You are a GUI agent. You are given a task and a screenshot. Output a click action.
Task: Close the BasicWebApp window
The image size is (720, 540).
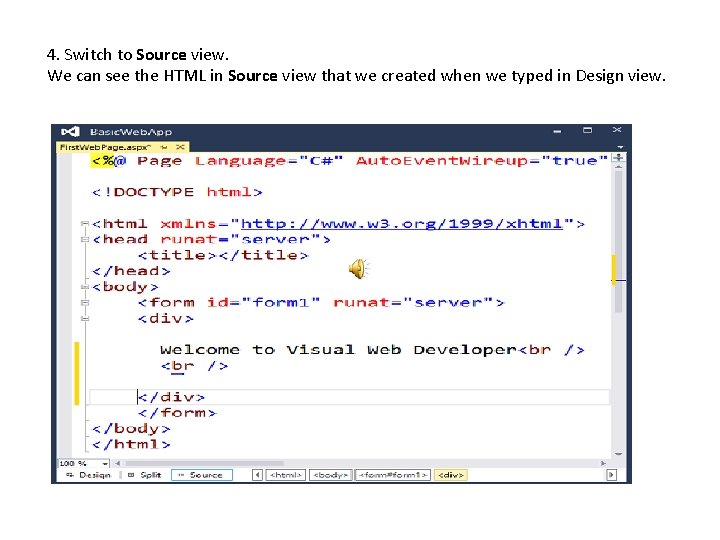click(617, 130)
